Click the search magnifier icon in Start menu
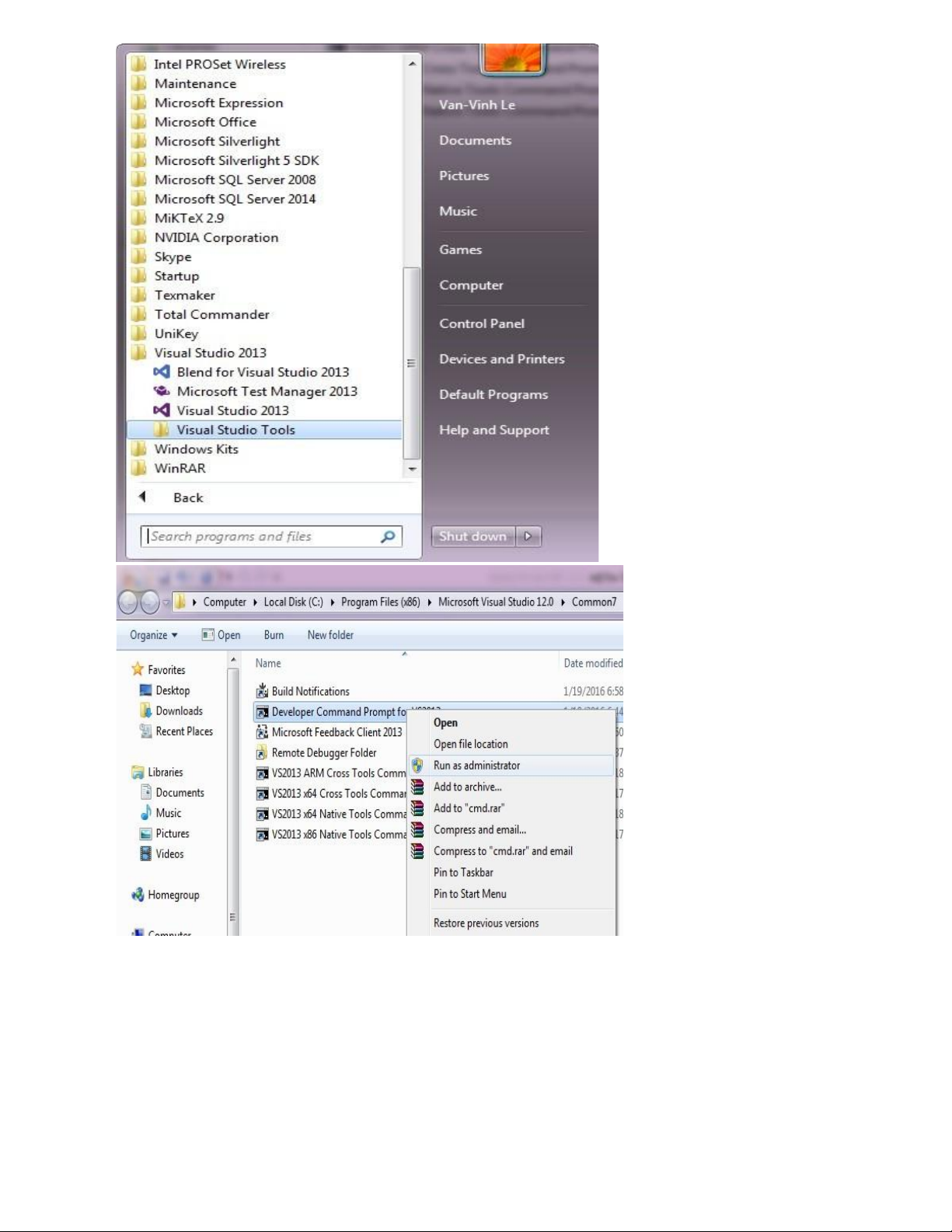952x1232 pixels. click(388, 536)
